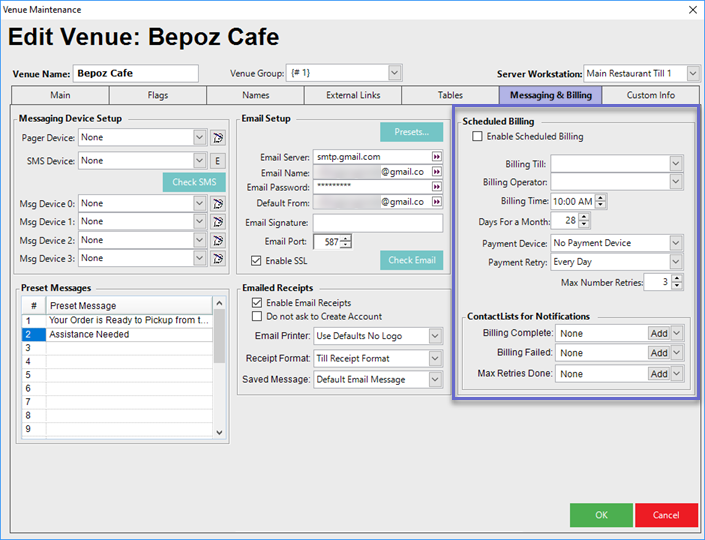
Task: Uncheck the Enable SSL checkbox
Action: (257, 261)
